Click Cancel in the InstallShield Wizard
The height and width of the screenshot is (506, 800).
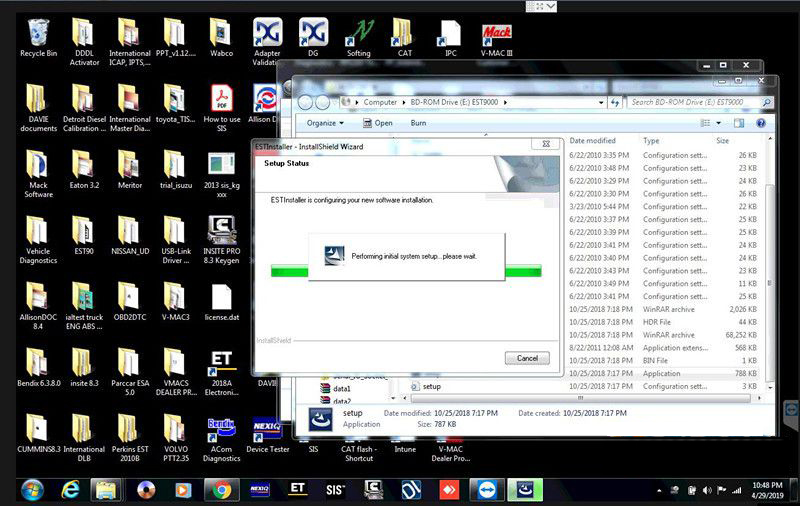tap(527, 358)
